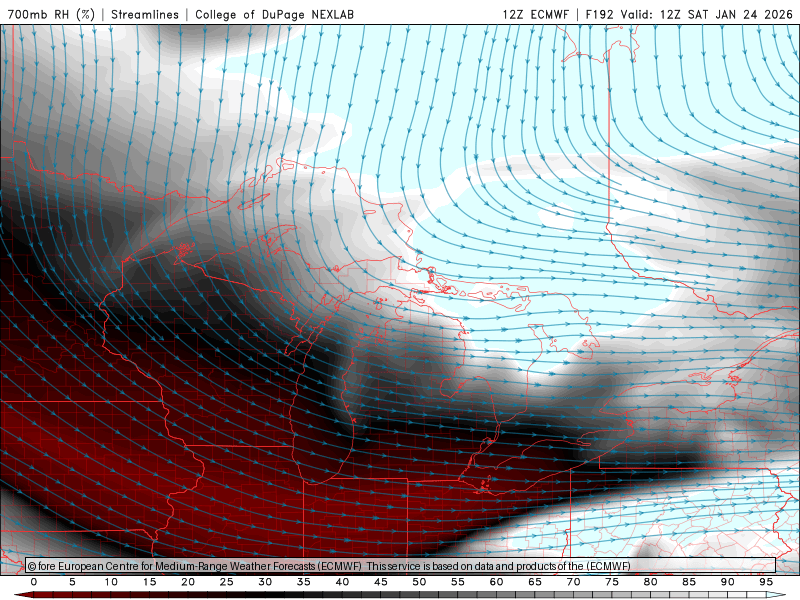
Task: Click the '12Z ECMWF' model run label
Action: [x=535, y=14]
